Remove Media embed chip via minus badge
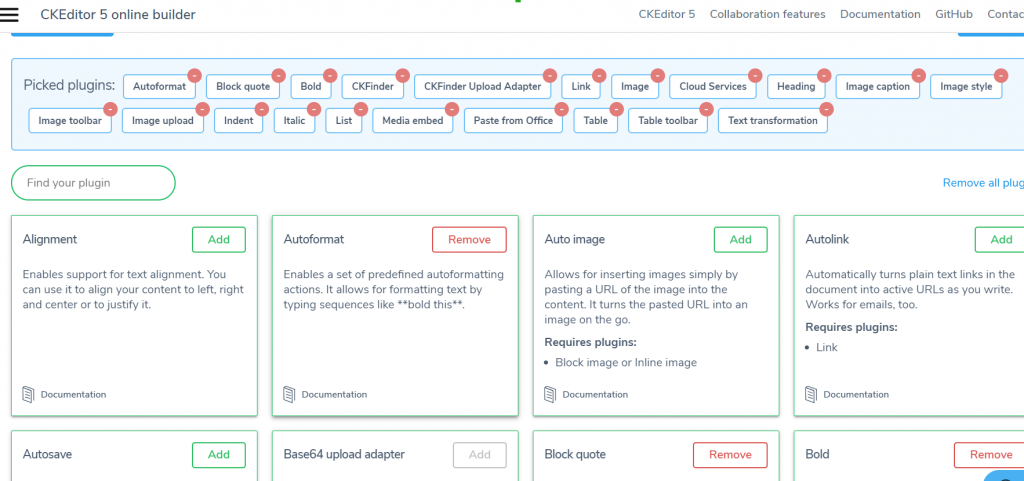 pos(452,109)
